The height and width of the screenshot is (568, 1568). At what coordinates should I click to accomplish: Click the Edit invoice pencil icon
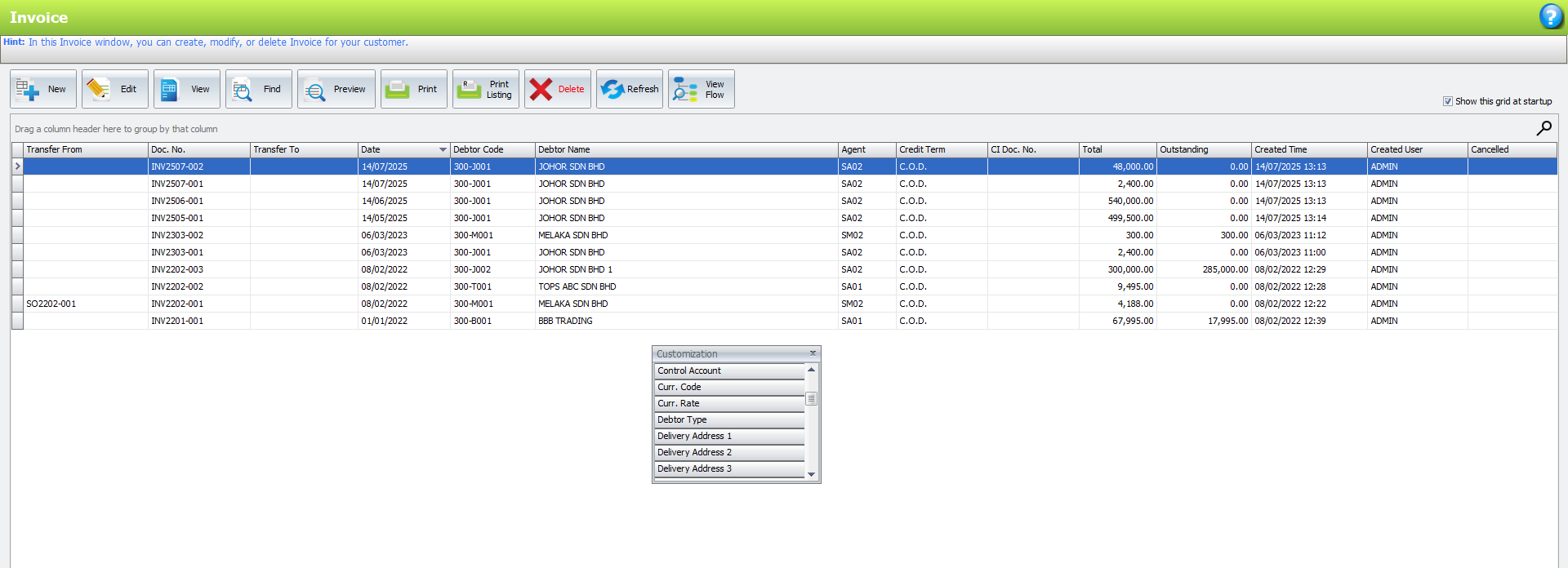tap(99, 89)
